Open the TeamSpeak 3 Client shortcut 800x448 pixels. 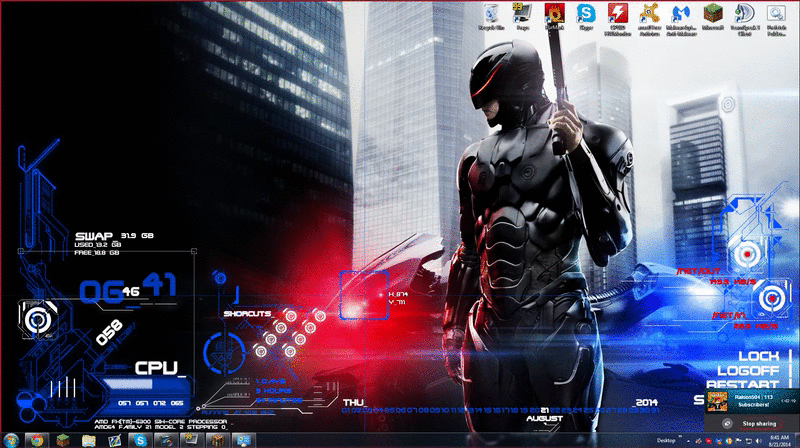click(744, 20)
